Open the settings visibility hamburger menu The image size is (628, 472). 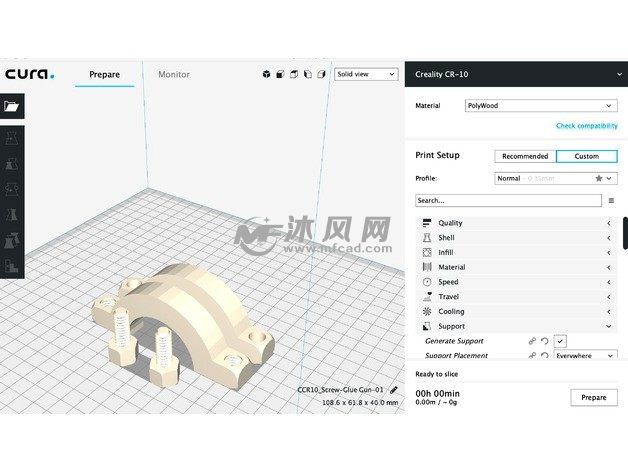click(x=611, y=200)
